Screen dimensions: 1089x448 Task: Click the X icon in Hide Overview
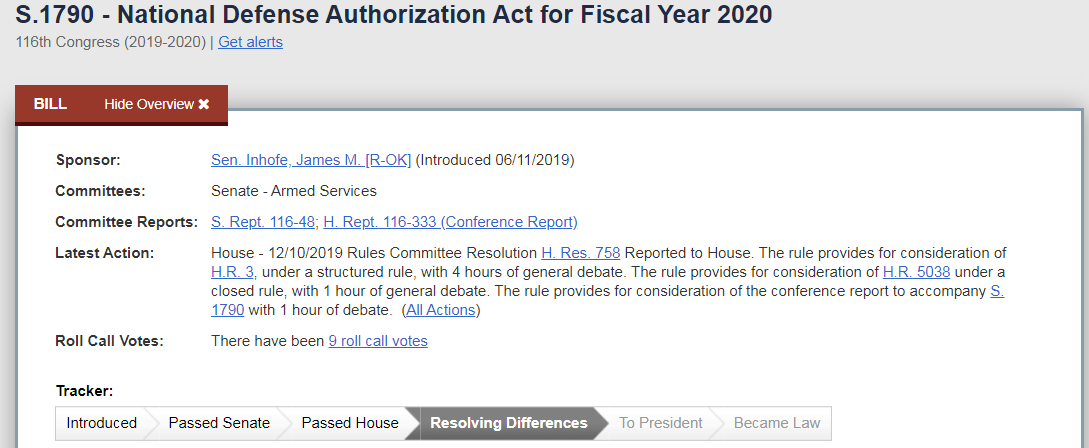204,104
